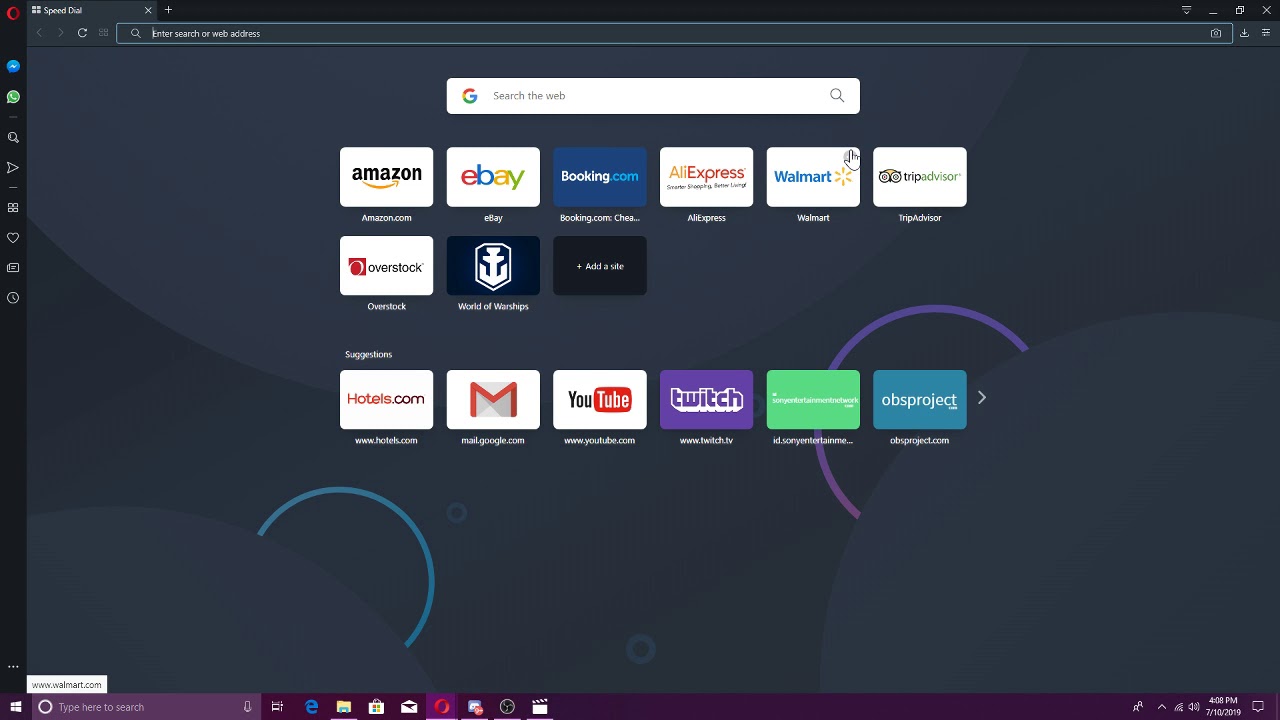The width and height of the screenshot is (1280, 720).
Task: Click the Search the web box
Action: (653, 96)
